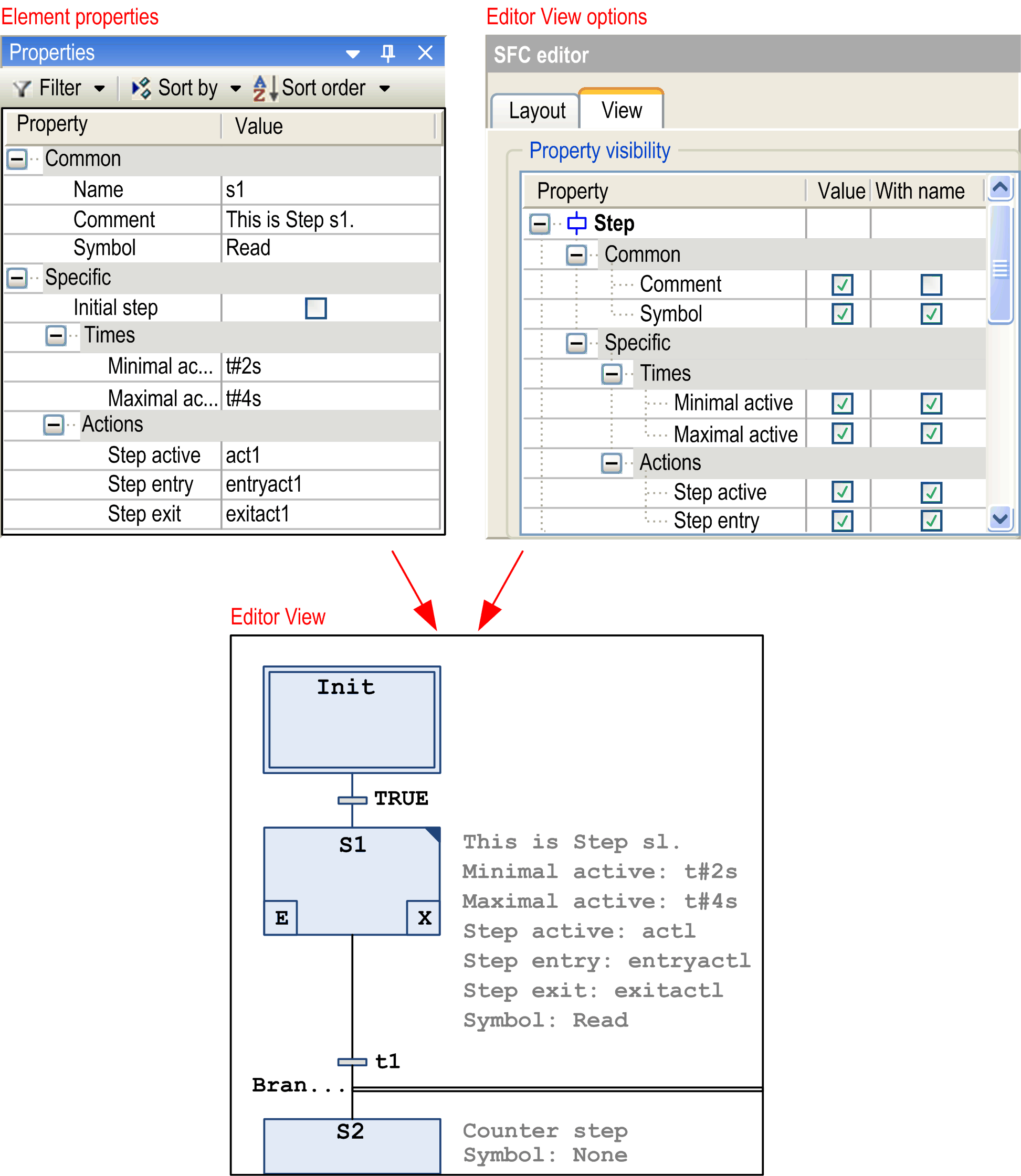Collapse the Step node in visibility tree
The image size is (1021, 1176).
point(540,224)
